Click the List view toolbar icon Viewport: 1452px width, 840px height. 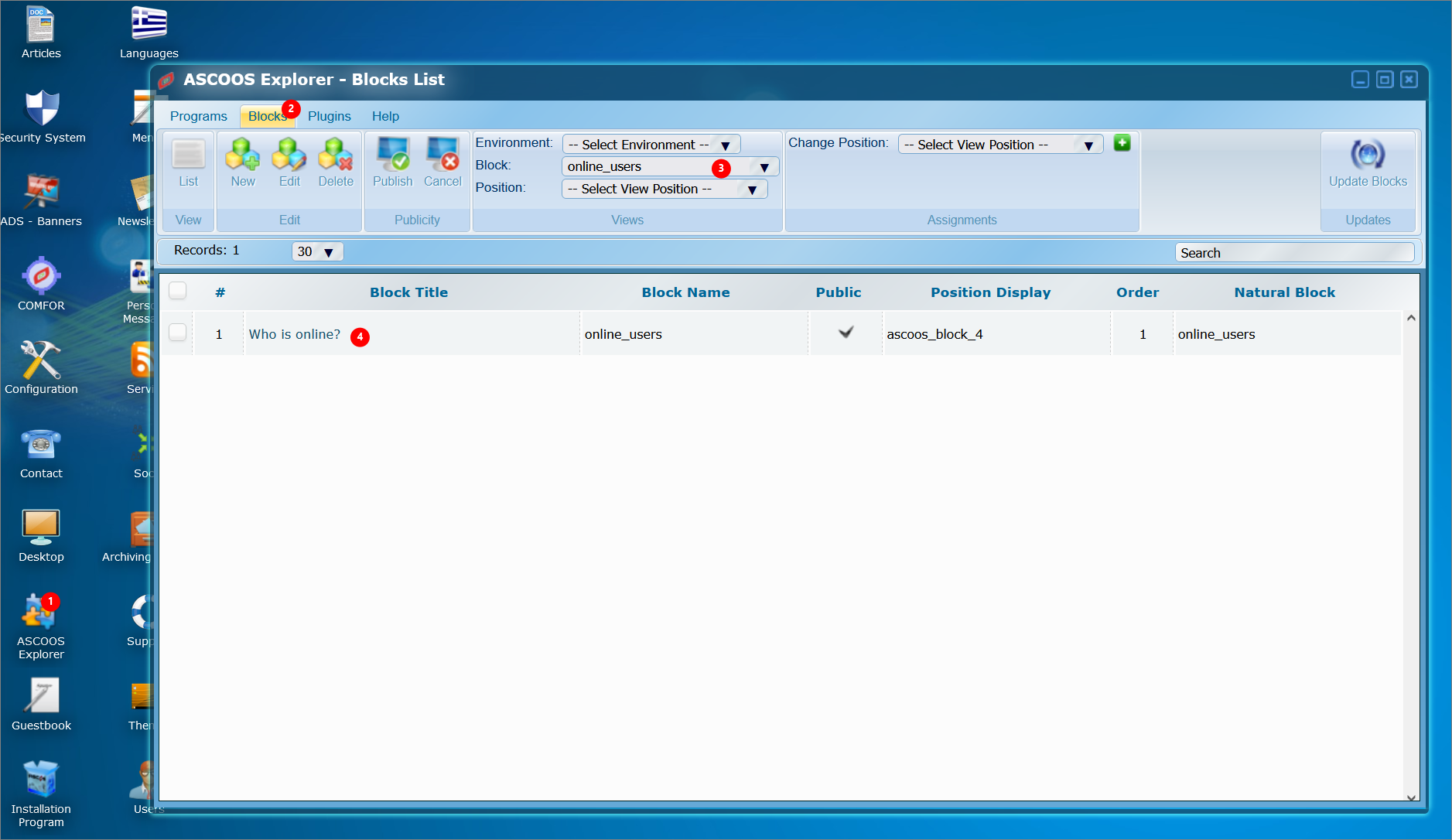pyautogui.click(x=189, y=163)
